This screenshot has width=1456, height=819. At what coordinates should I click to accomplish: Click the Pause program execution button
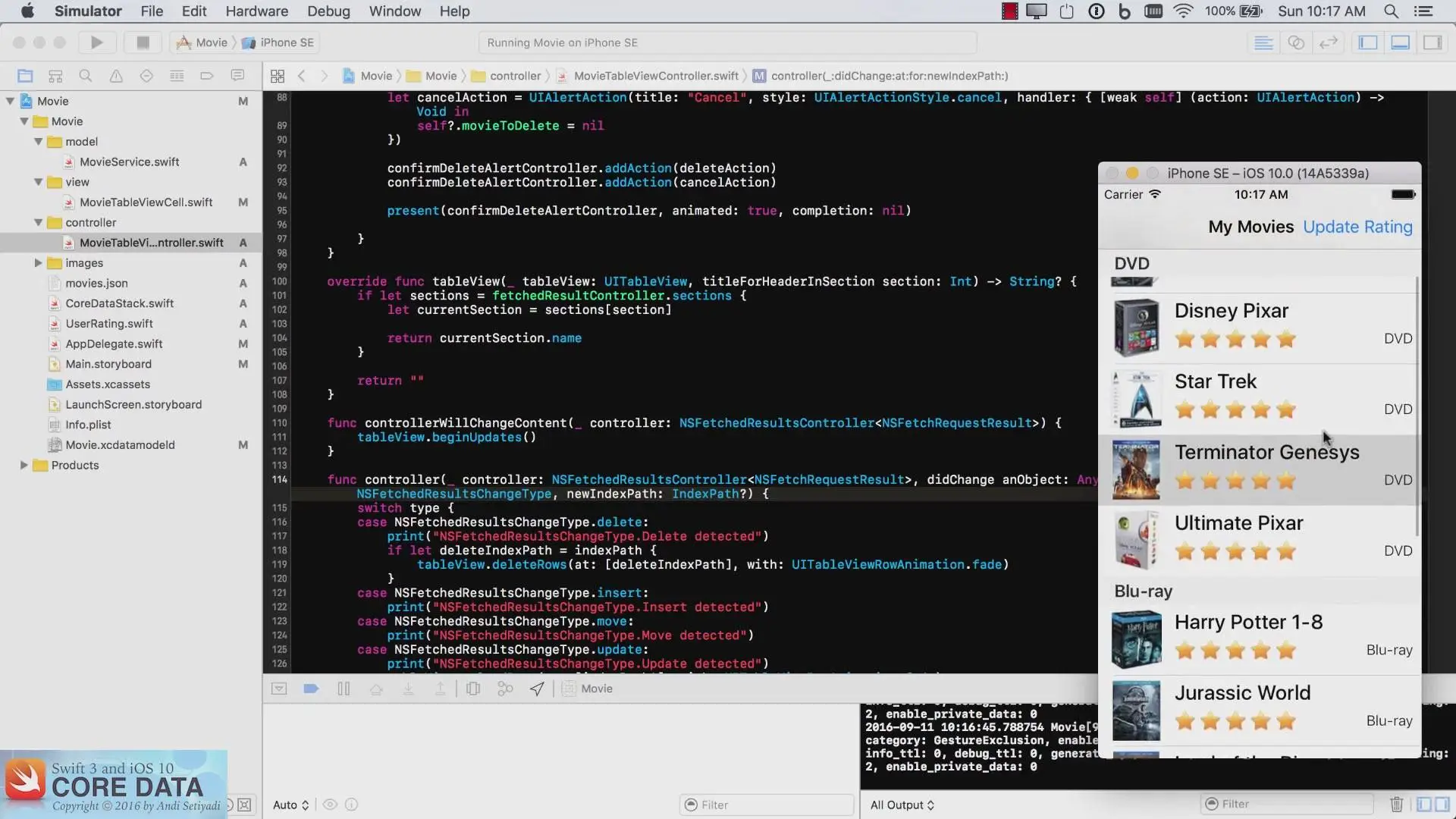pyautogui.click(x=344, y=689)
